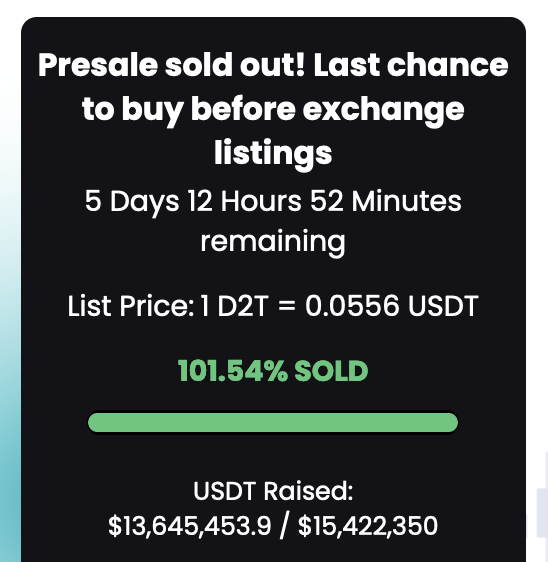Screen dimensions: 548x562
Task: Click the teal gradient strip beside the card
Action: click(x=10, y=358)
